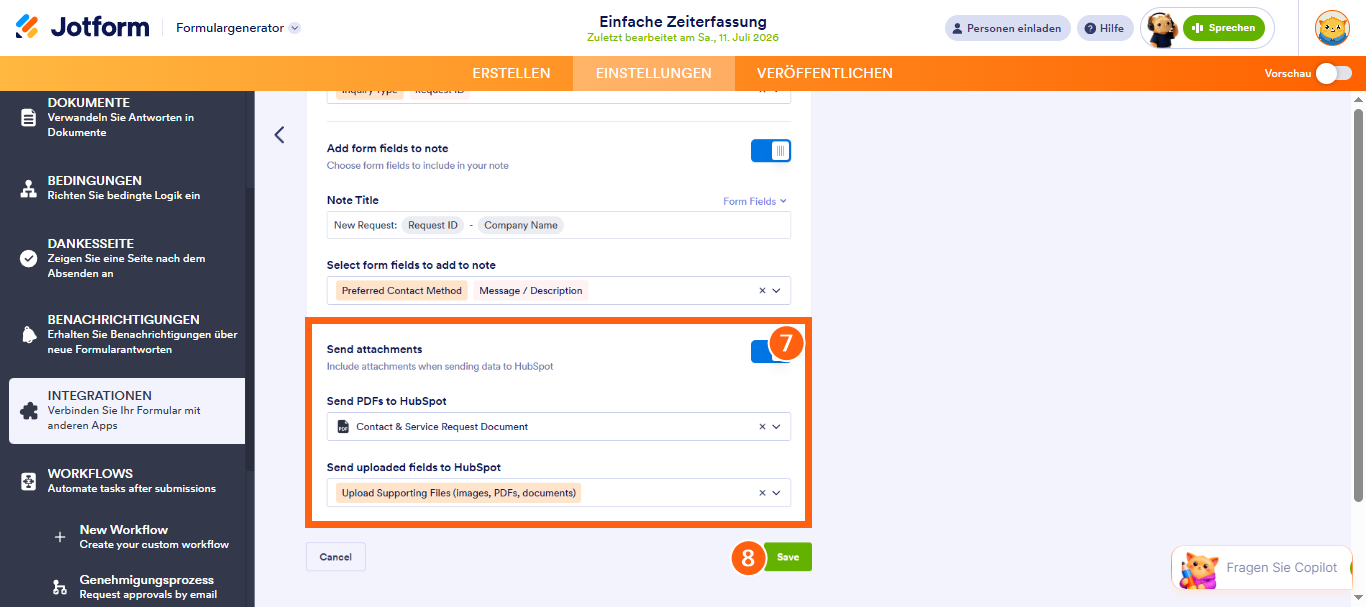Click the Message / Description tag
The image size is (1366, 607).
pyautogui.click(x=531, y=291)
